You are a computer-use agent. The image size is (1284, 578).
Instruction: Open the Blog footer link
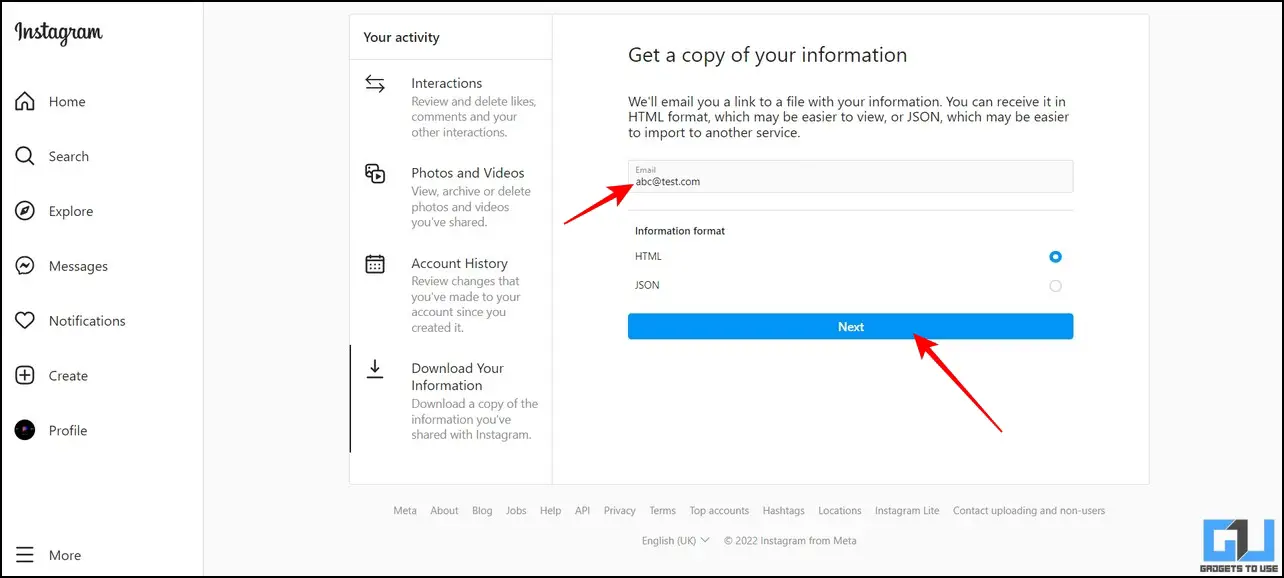[482, 510]
